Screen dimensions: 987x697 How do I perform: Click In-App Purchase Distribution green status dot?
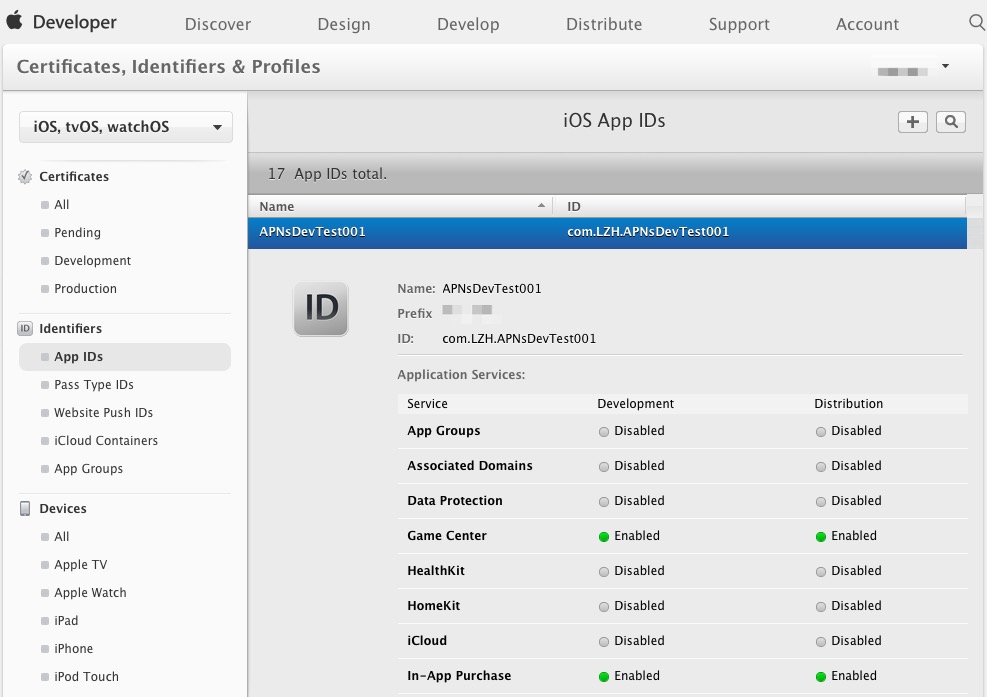pos(821,676)
